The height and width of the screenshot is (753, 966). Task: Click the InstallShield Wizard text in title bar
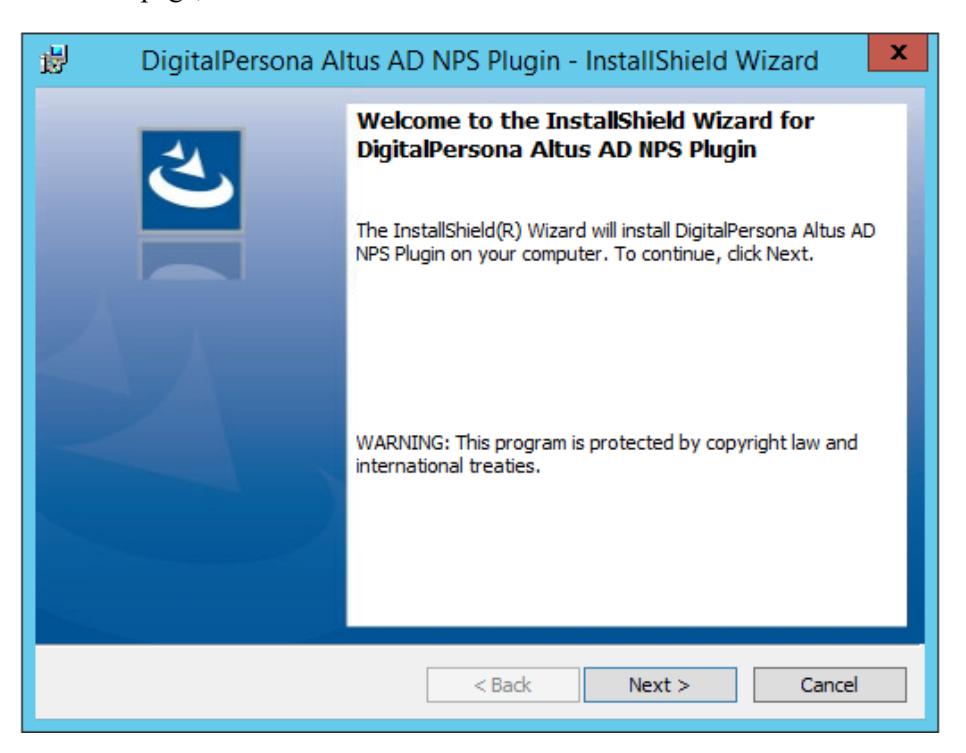pyautogui.click(x=702, y=61)
